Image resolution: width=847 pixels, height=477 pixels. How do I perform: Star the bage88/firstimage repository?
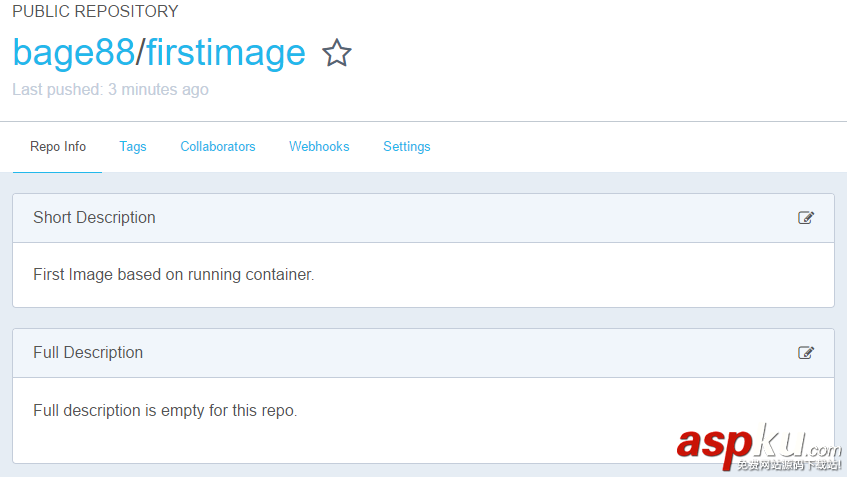pos(337,53)
